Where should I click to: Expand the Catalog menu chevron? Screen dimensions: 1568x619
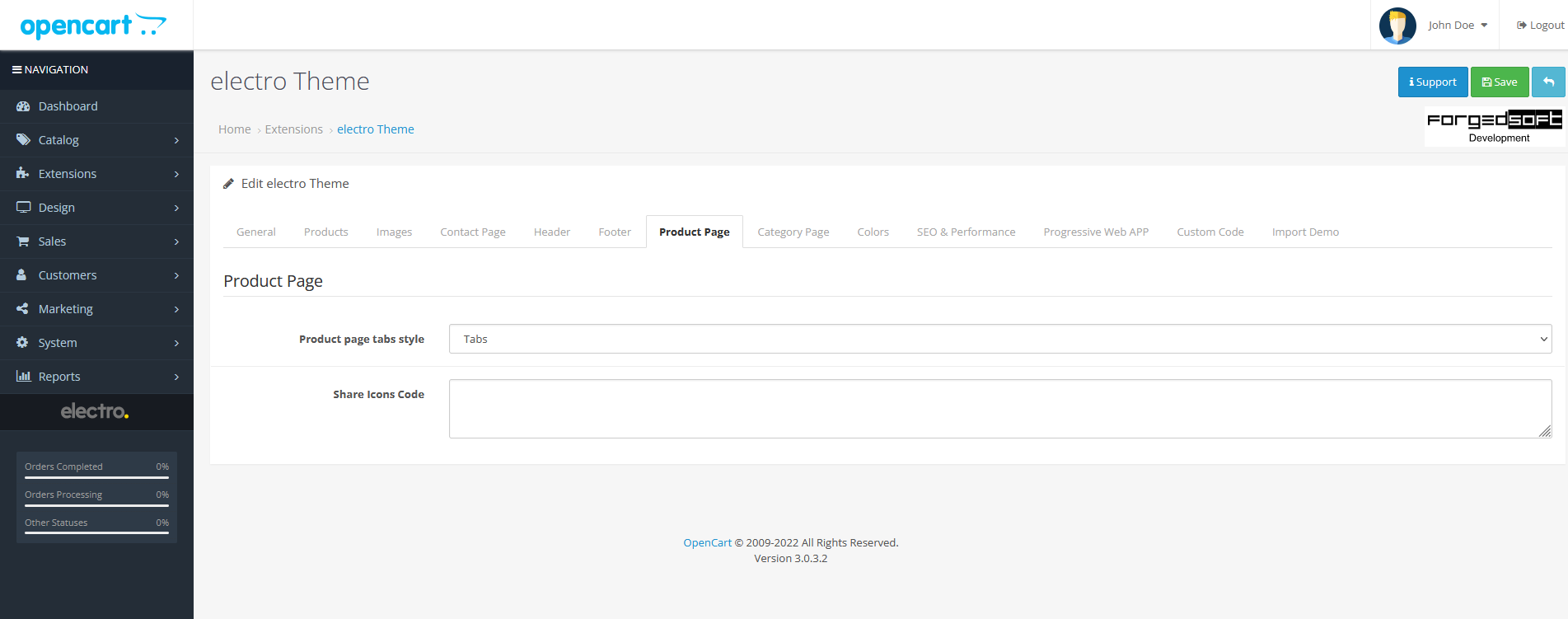point(176,141)
